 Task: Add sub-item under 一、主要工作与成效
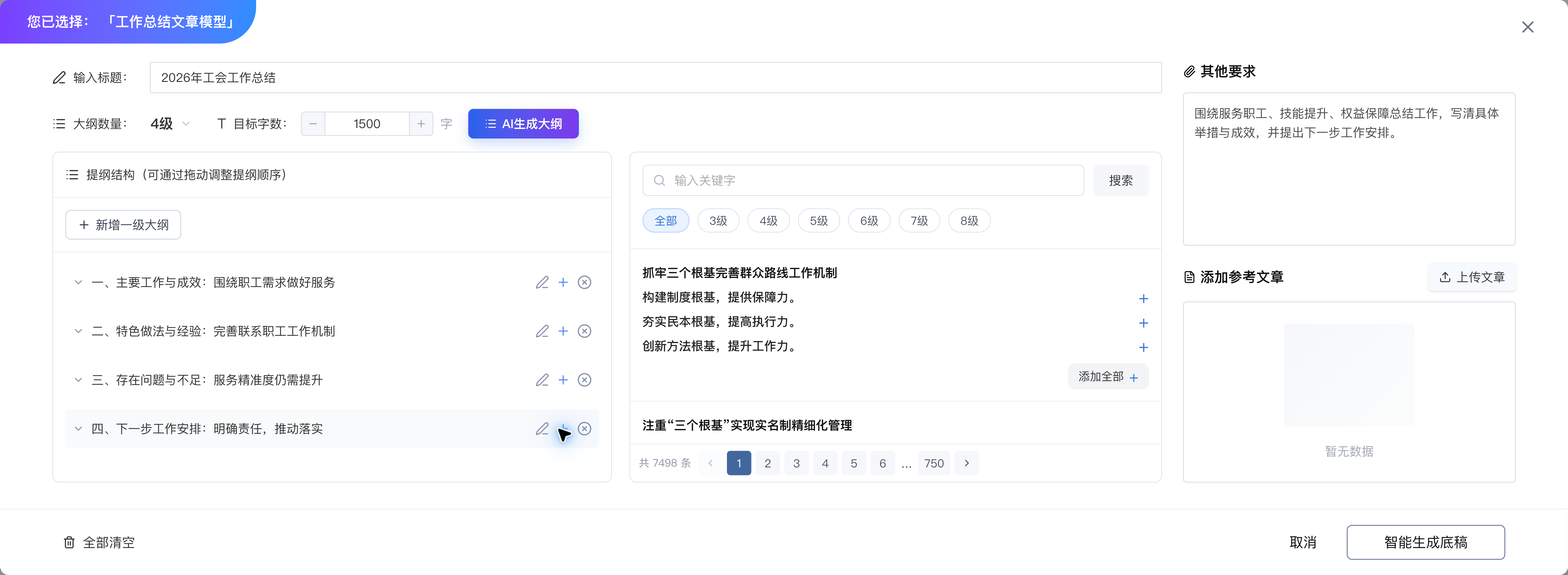pyautogui.click(x=563, y=282)
